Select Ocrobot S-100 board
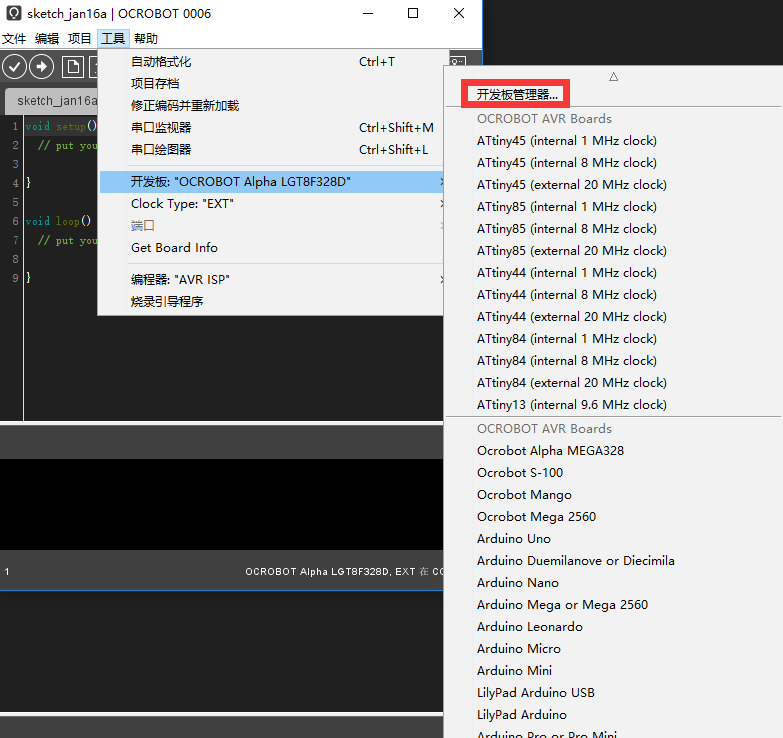783x738 pixels. (520, 473)
